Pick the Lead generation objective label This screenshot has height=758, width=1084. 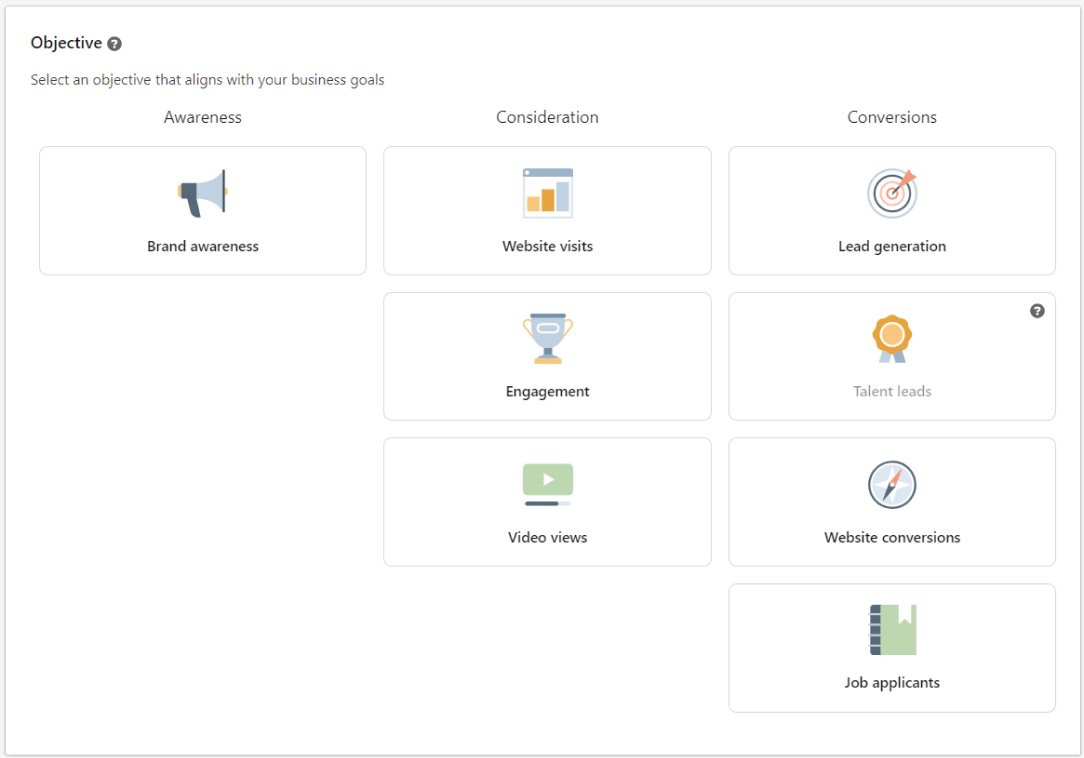(892, 246)
